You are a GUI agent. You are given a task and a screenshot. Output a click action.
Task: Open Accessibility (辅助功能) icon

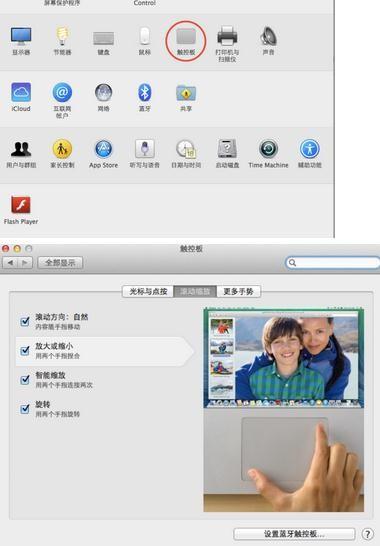(310, 149)
